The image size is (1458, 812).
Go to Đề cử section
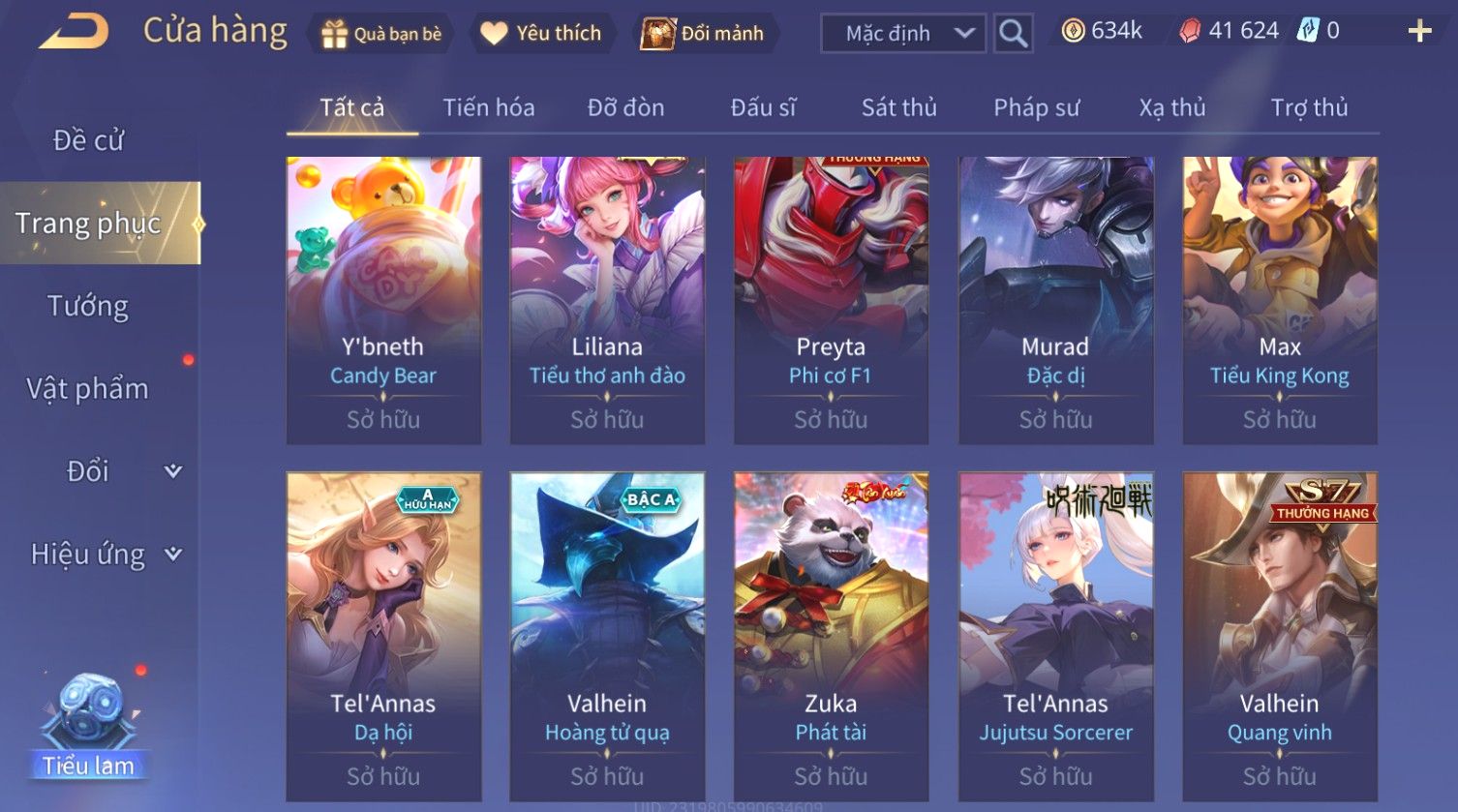[88, 140]
